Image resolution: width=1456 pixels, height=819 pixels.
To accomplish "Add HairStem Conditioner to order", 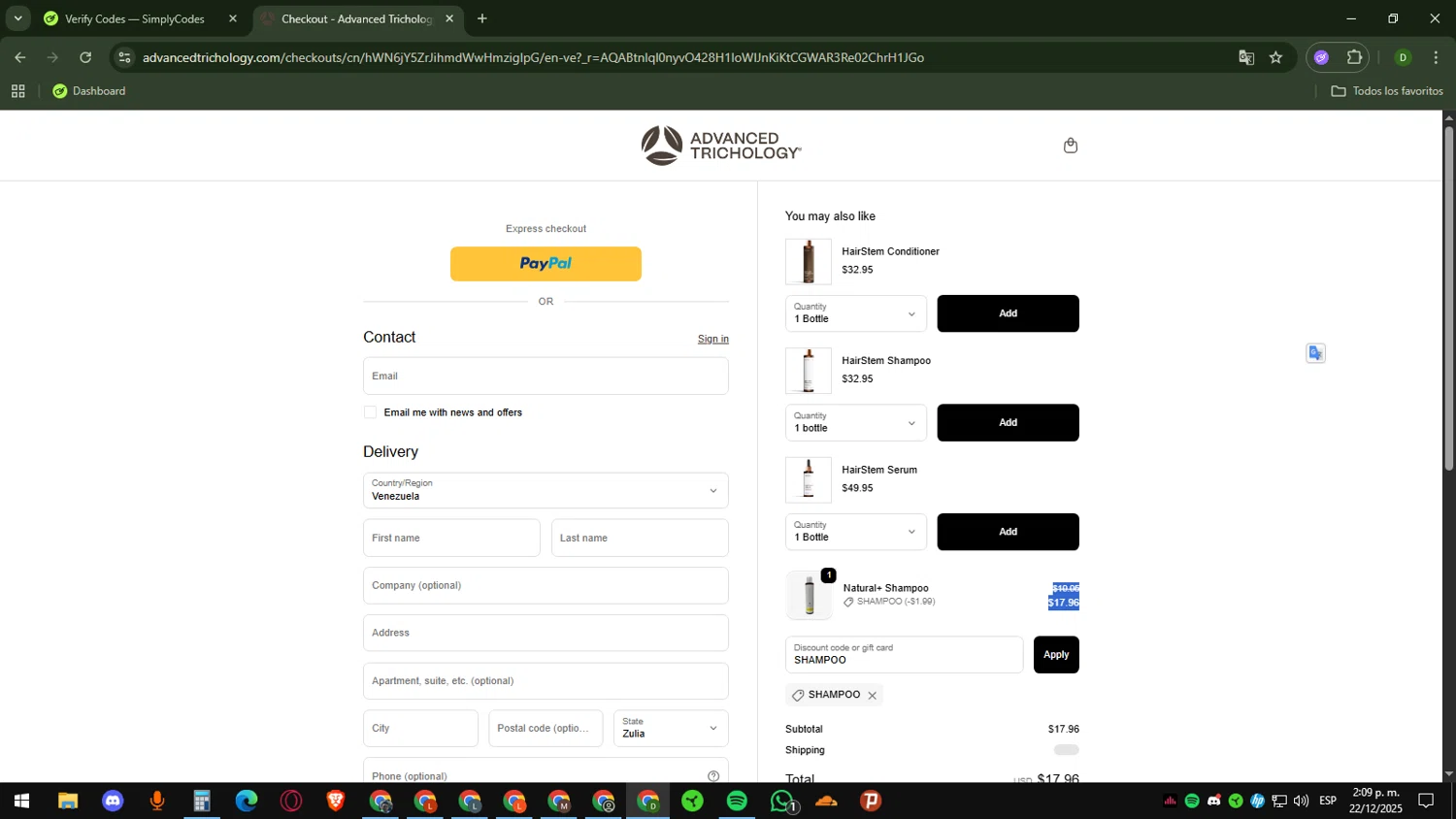I will pos(1008,313).
